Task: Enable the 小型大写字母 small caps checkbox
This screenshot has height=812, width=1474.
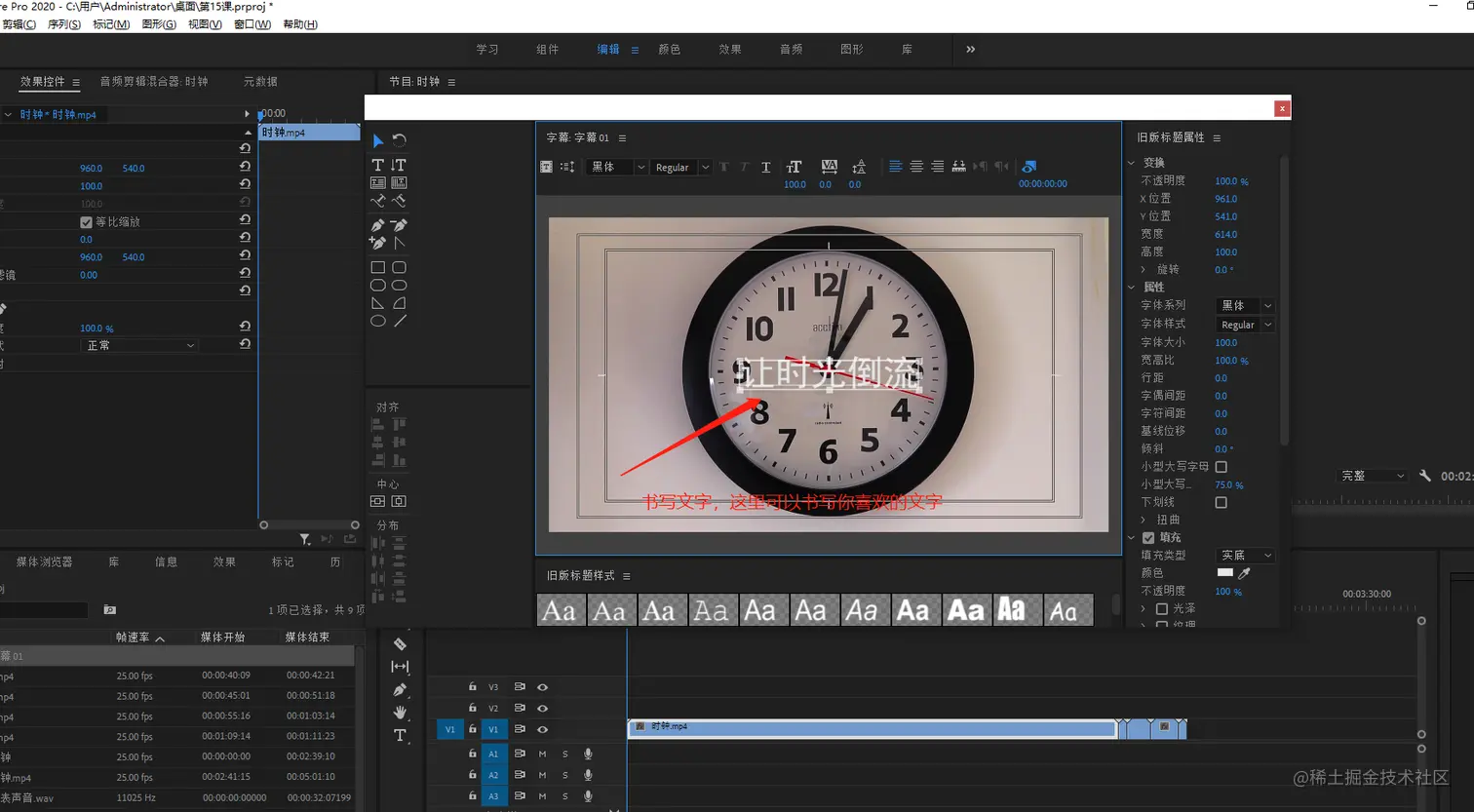Action: point(1221,467)
